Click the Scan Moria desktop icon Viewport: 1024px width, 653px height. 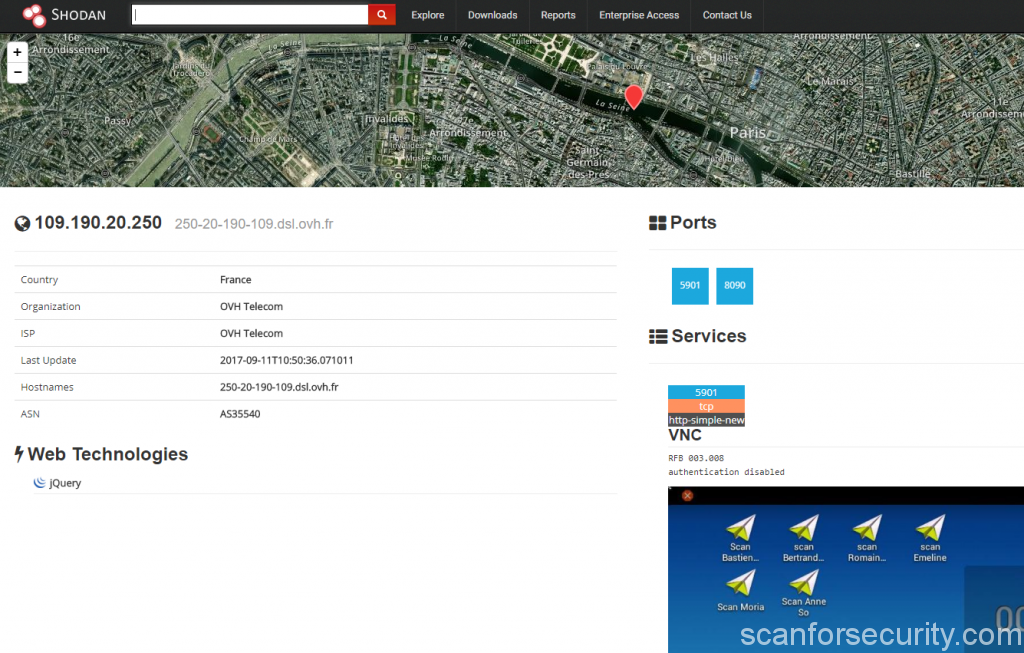point(741,590)
